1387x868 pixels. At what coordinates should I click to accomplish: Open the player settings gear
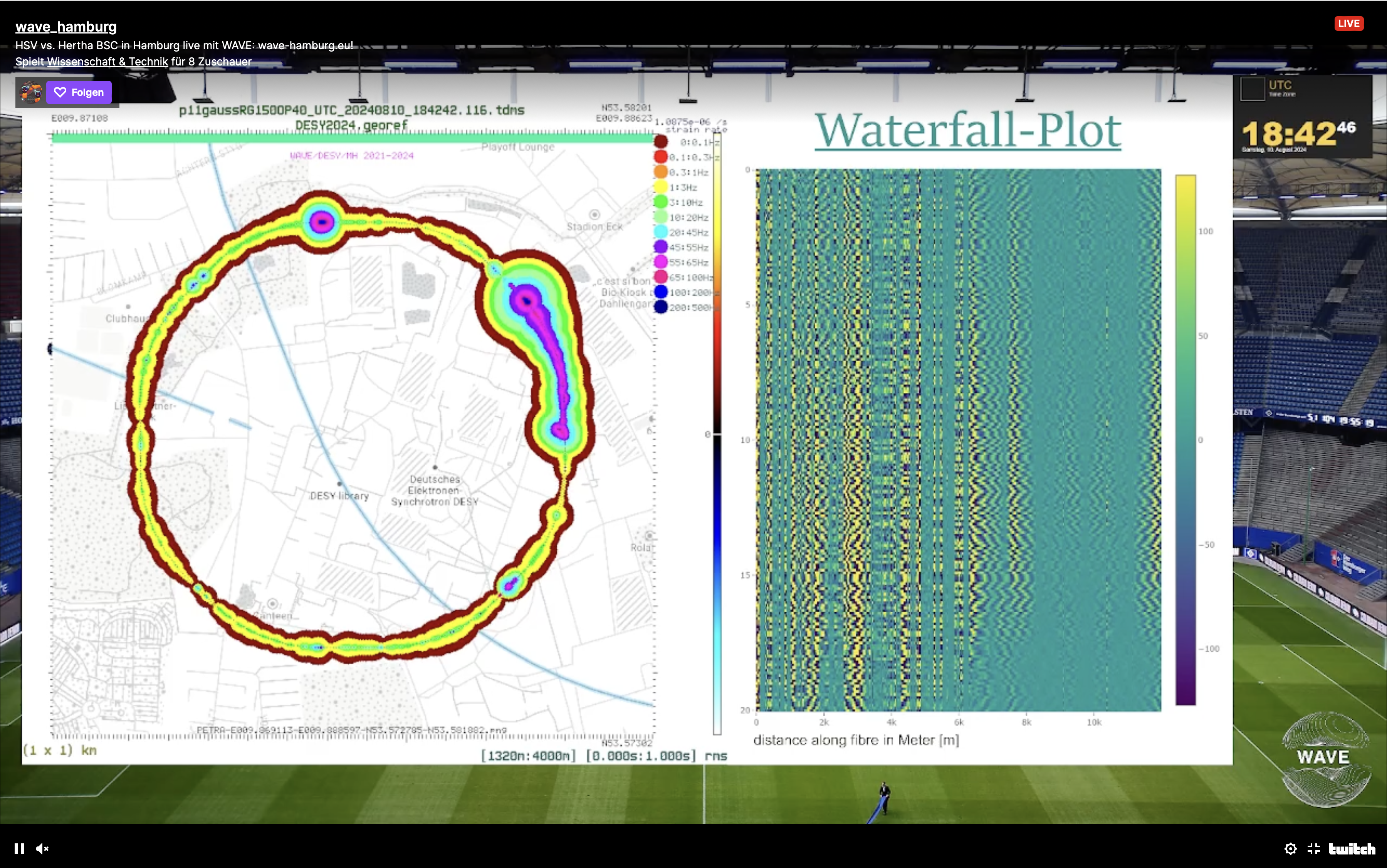point(1291,848)
